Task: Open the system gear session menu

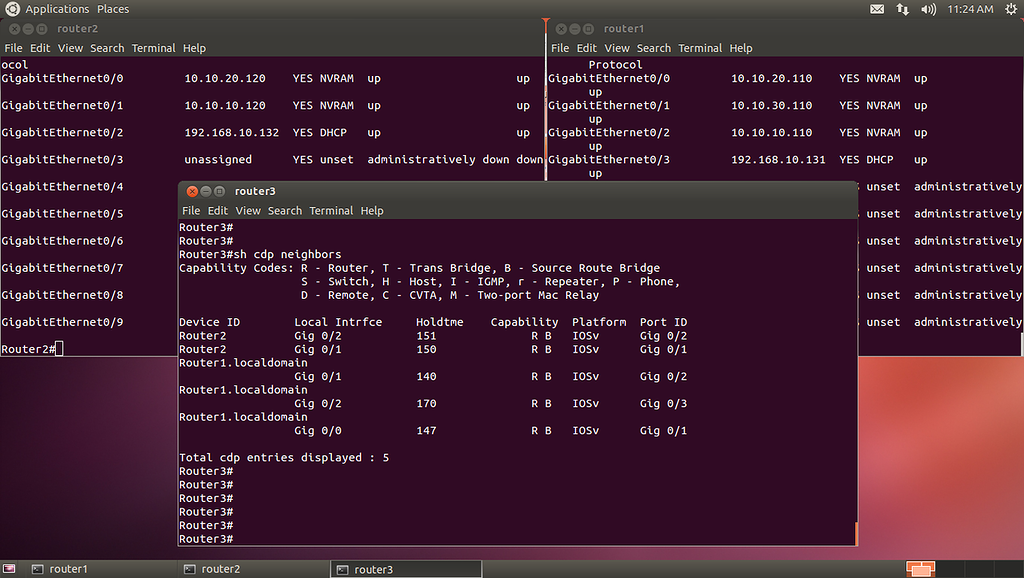Action: [1011, 8]
